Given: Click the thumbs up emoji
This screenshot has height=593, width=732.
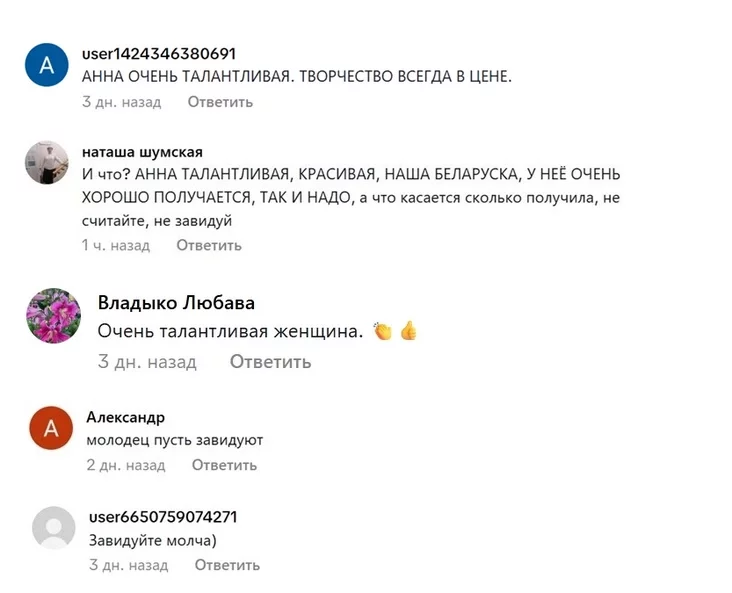Looking at the screenshot, I should (x=407, y=331).
